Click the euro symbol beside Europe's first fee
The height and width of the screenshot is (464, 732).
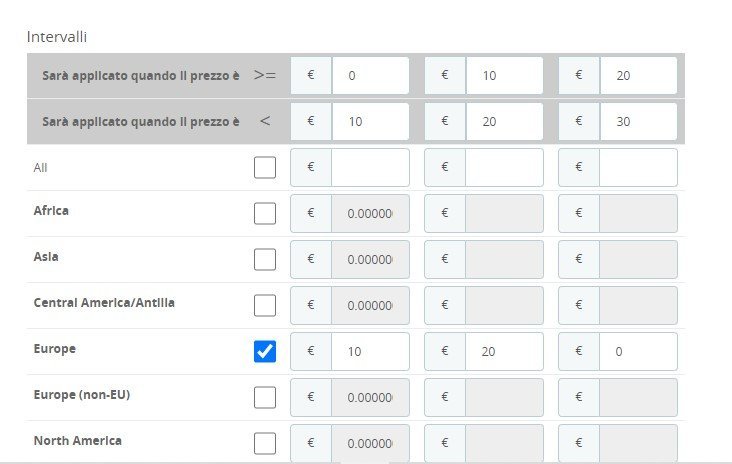(x=311, y=351)
